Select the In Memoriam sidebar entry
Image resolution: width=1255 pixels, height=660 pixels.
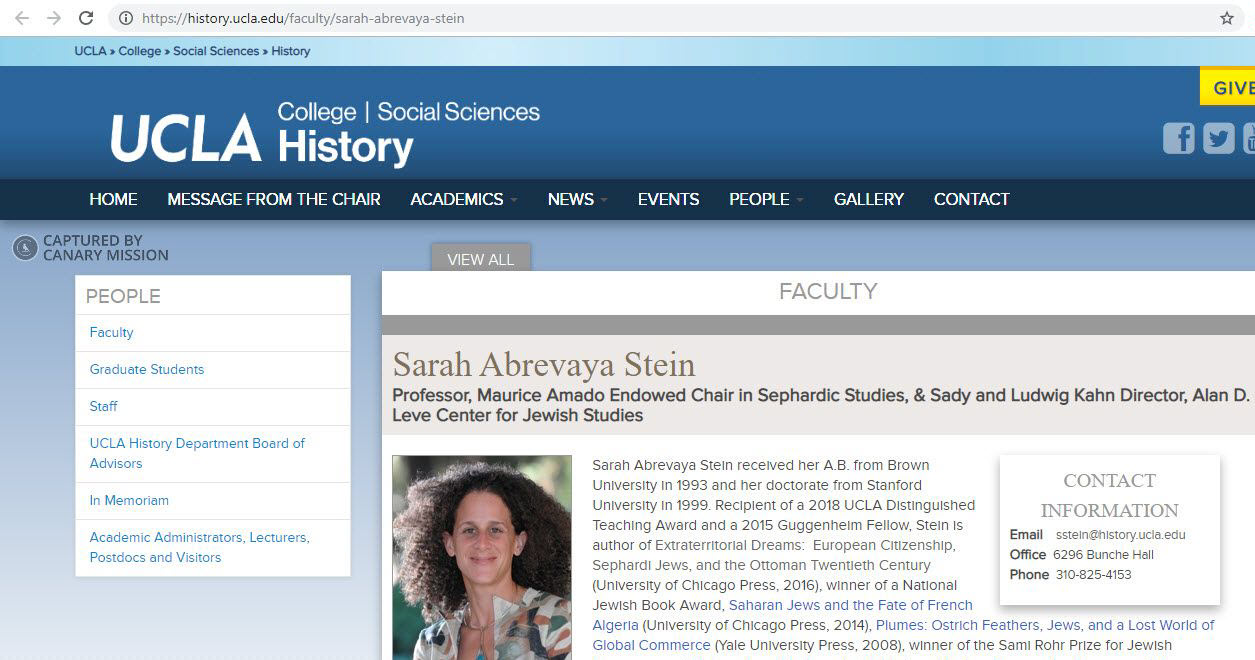tap(129, 500)
